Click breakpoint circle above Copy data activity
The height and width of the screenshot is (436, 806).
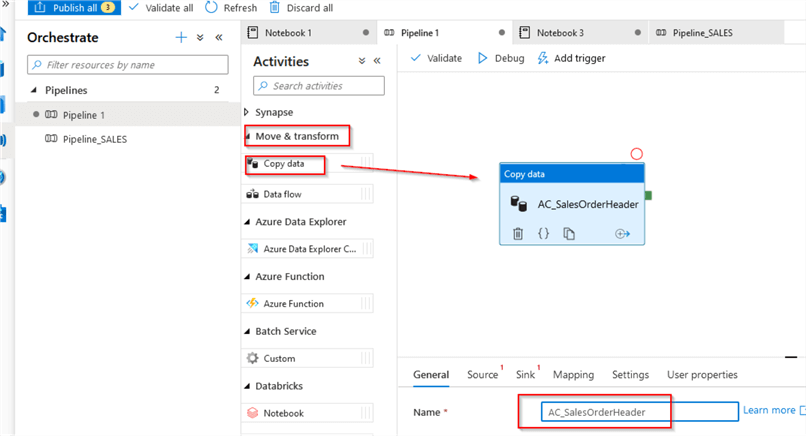click(x=636, y=154)
